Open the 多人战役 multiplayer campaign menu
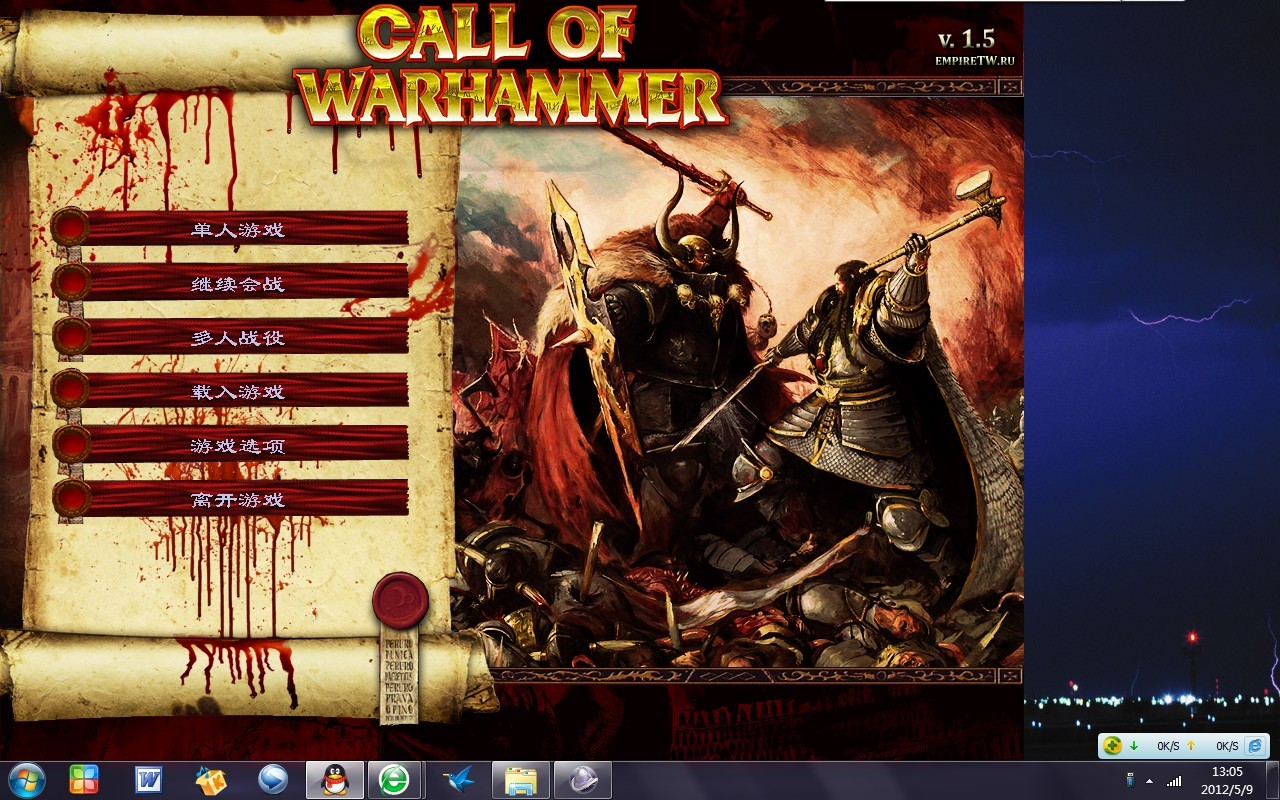The image size is (1280, 800). [238, 337]
